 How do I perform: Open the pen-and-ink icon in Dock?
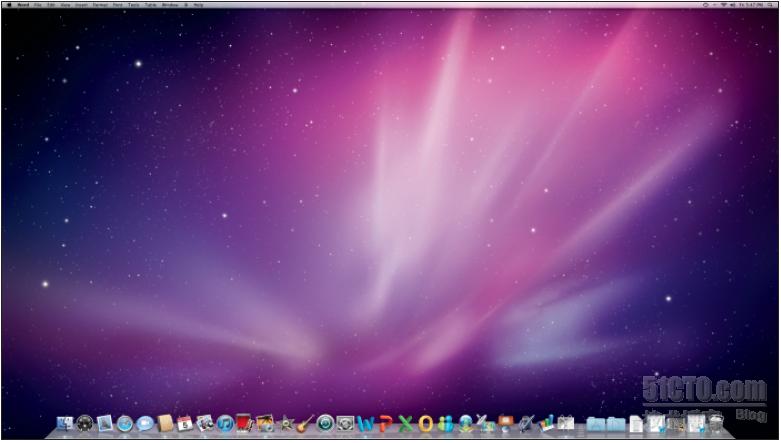pos(526,424)
